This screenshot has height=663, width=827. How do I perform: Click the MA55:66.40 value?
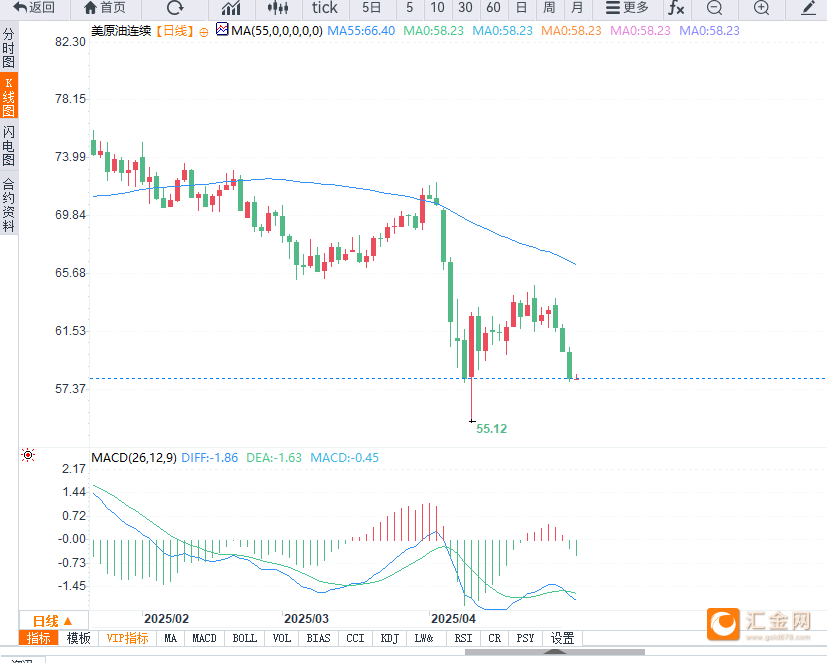pyautogui.click(x=361, y=31)
